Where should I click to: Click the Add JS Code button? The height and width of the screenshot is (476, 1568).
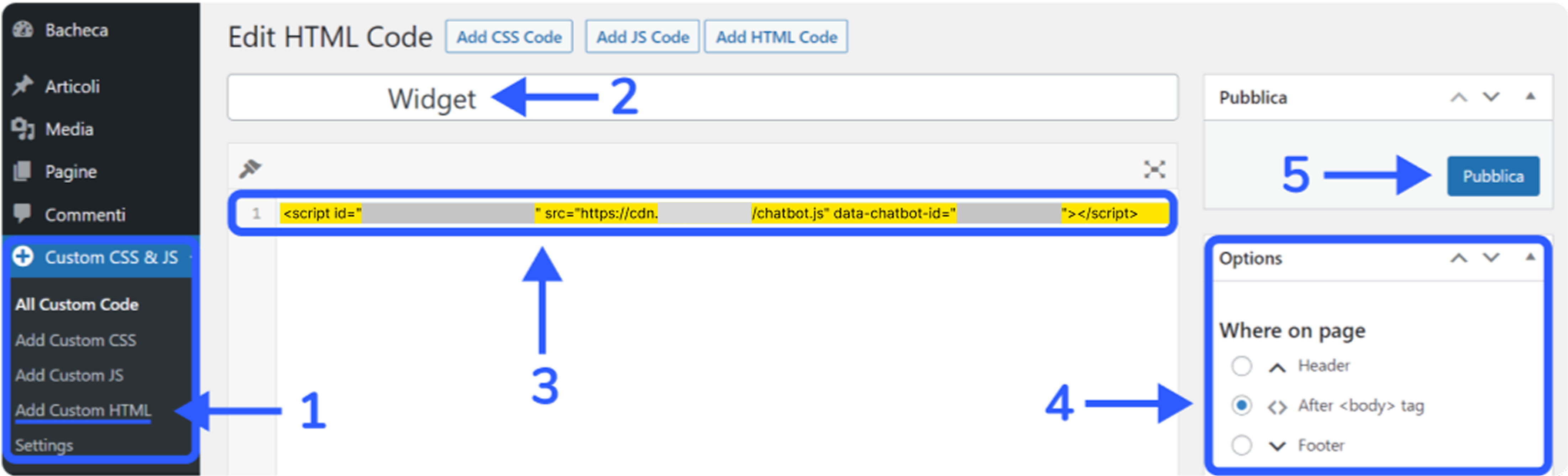pyautogui.click(x=642, y=37)
